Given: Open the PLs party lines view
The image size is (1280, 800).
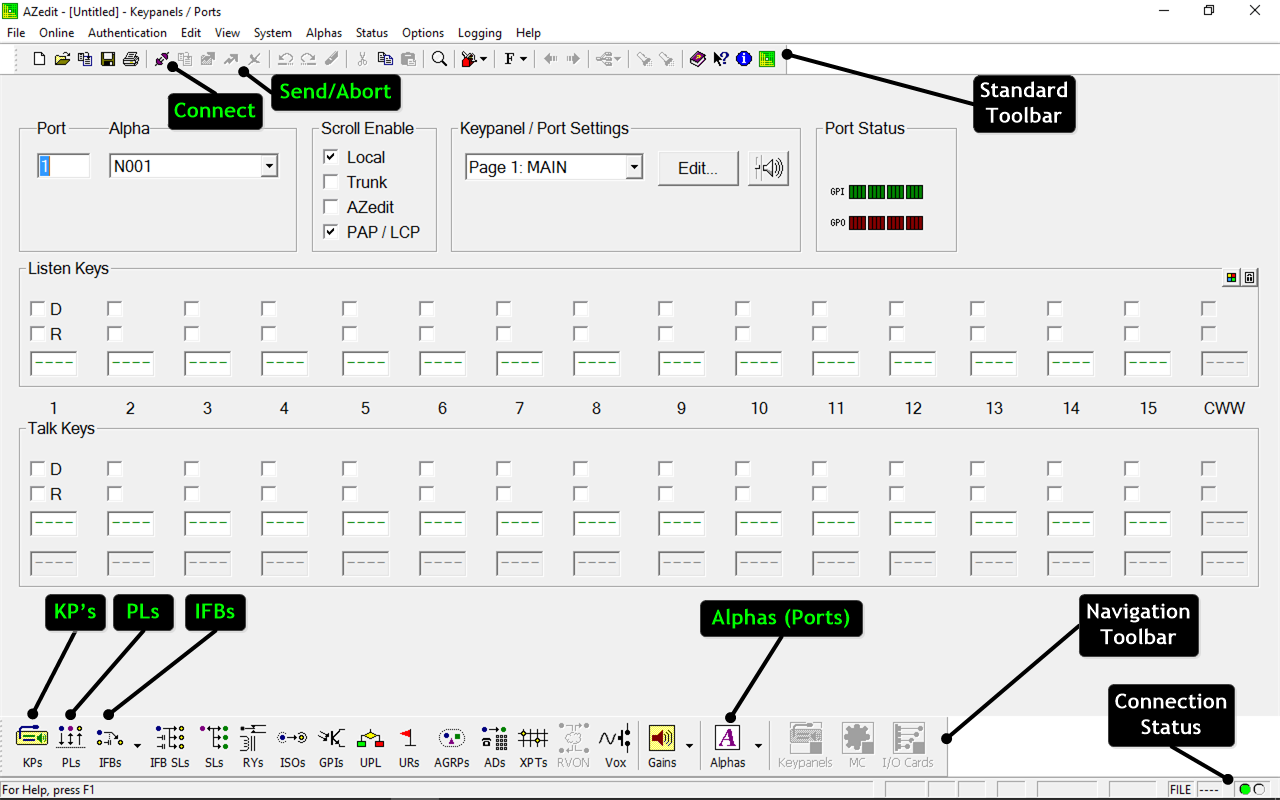Looking at the screenshot, I should pyautogui.click(x=70, y=746).
